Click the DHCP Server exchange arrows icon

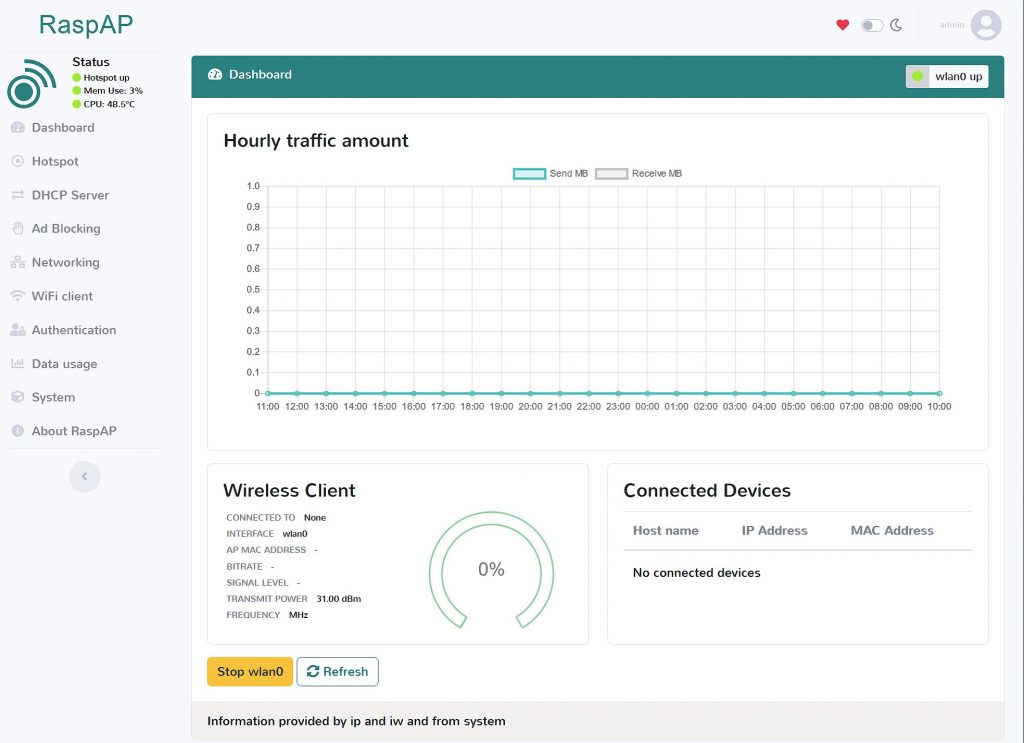coord(17,195)
